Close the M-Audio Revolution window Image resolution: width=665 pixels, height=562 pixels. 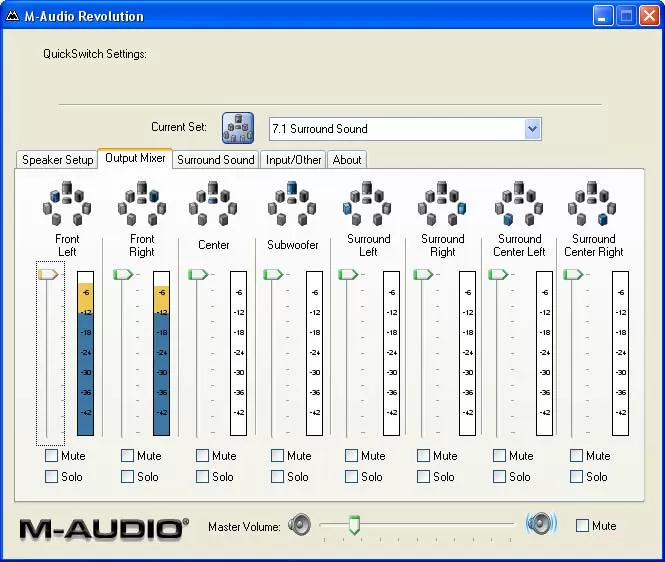[650, 16]
